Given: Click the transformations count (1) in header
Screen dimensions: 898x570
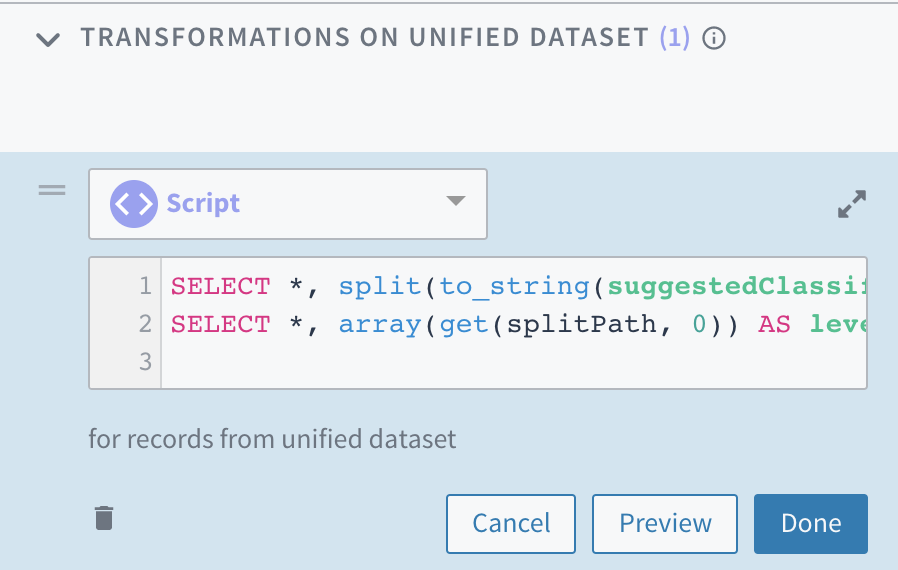Looking at the screenshot, I should (675, 38).
